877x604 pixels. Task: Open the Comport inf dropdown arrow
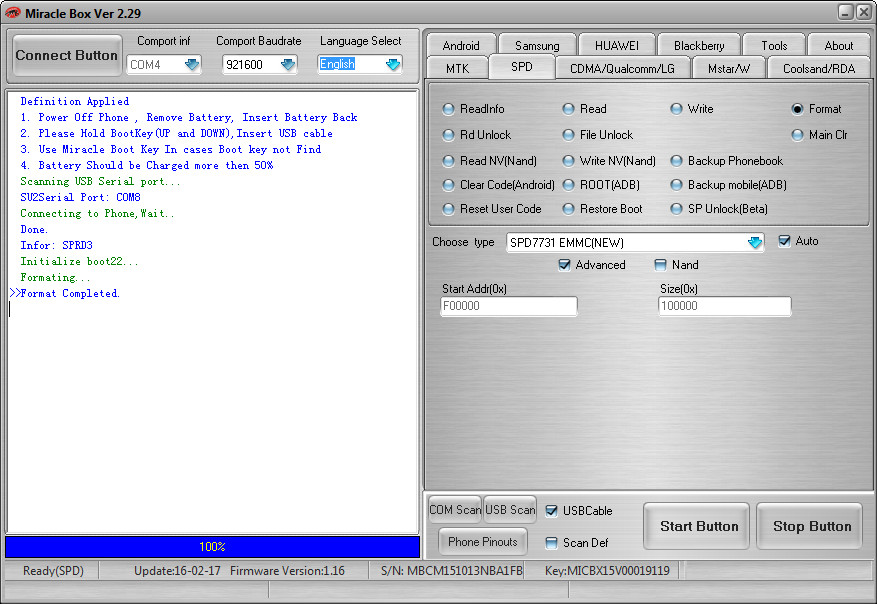point(192,64)
